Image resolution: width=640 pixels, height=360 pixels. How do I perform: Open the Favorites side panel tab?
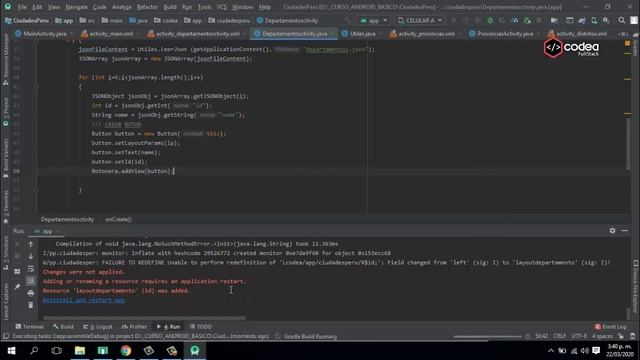[6, 206]
